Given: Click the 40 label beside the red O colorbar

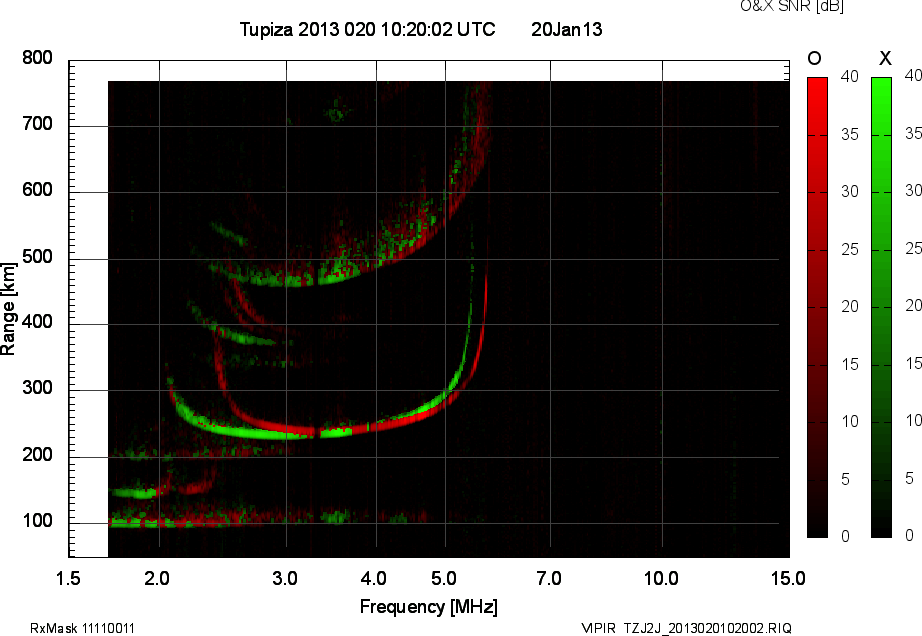Looking at the screenshot, I should [850, 76].
